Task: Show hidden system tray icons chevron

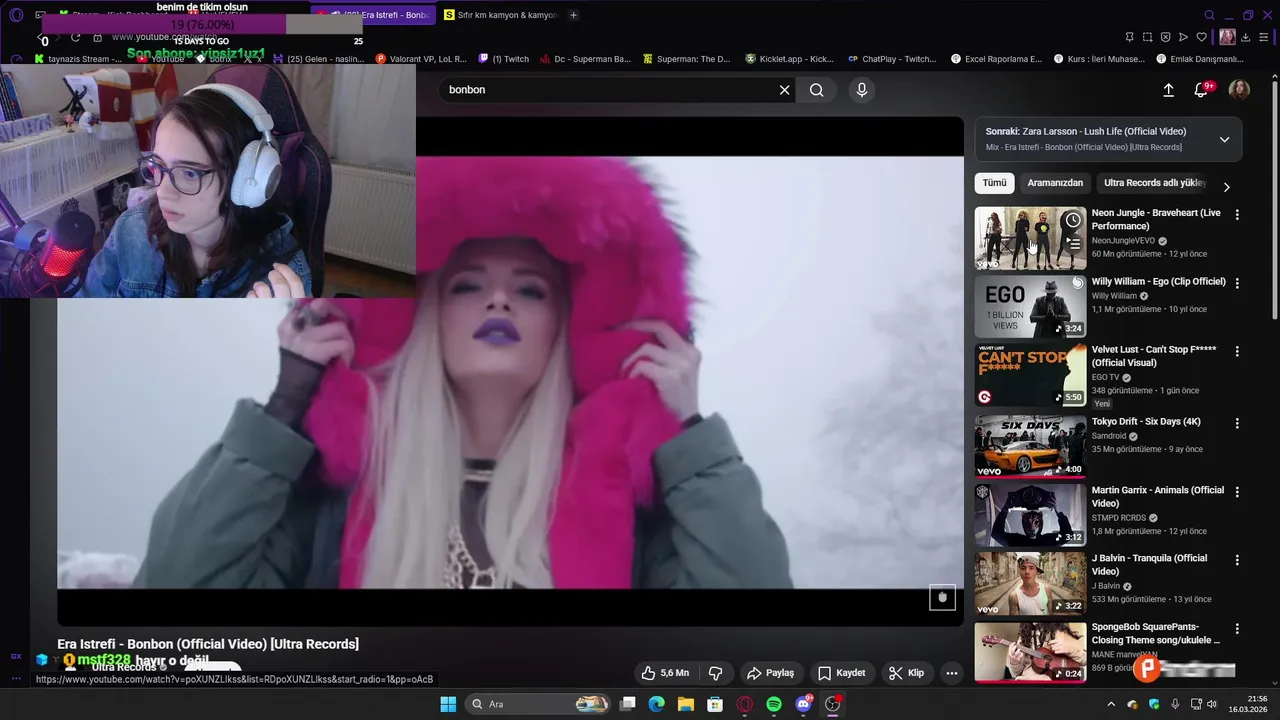Action: click(1111, 704)
